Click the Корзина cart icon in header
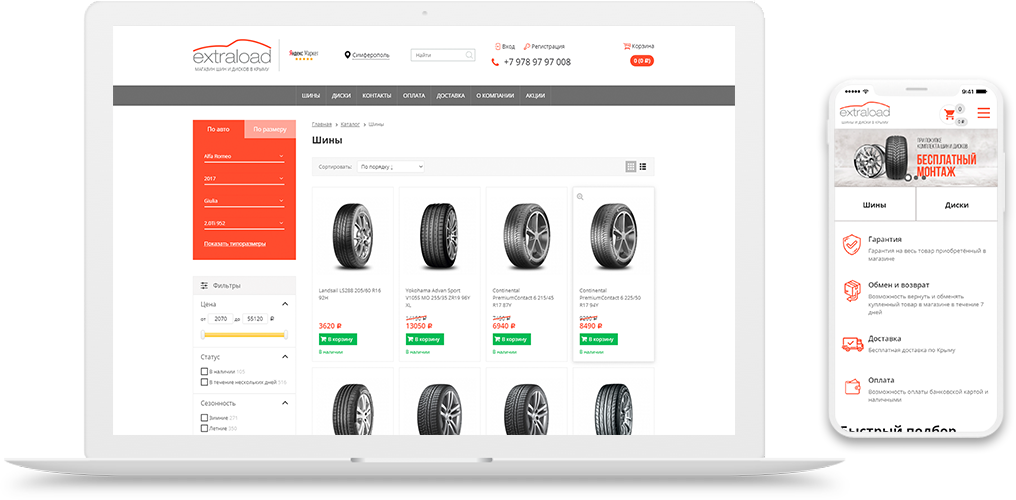 [627, 46]
